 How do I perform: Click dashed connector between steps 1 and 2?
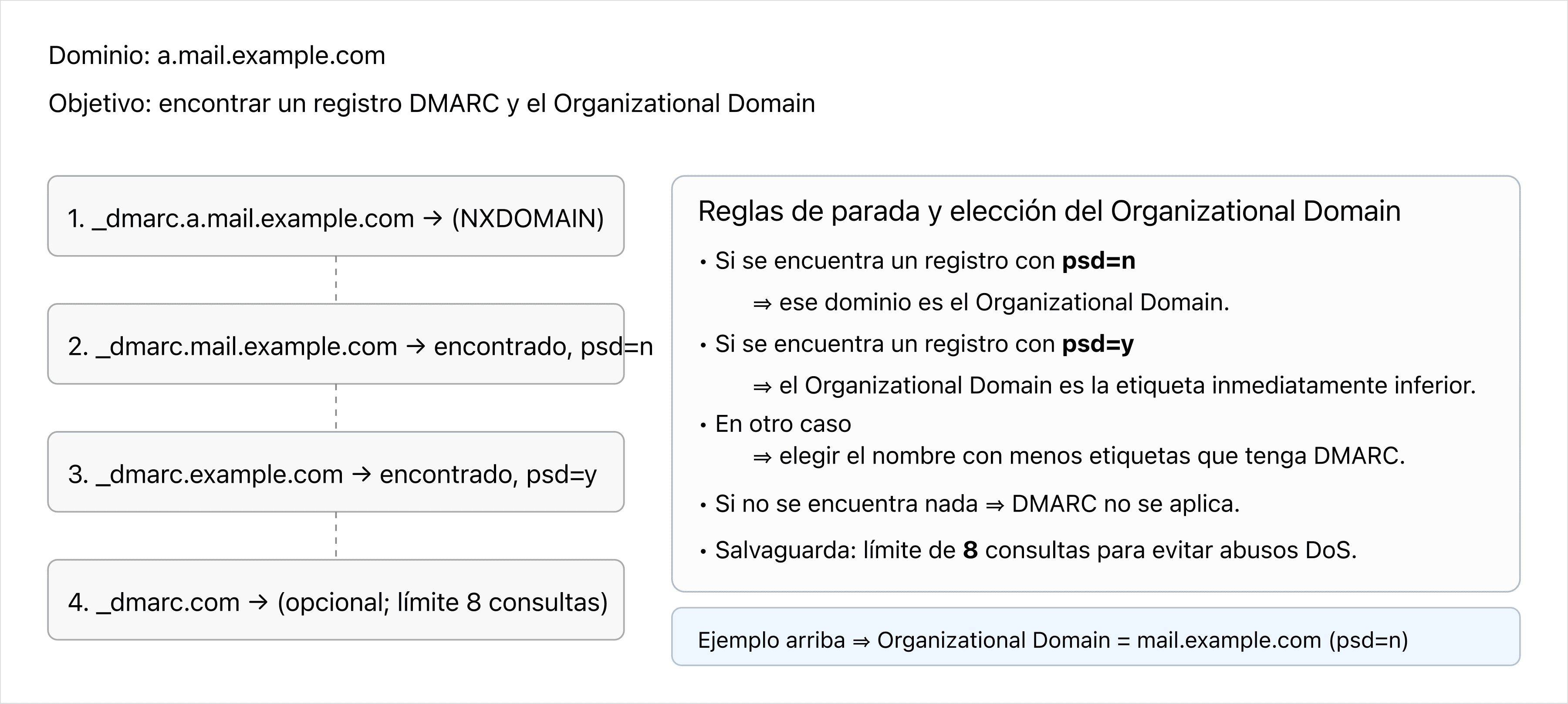tap(336, 279)
